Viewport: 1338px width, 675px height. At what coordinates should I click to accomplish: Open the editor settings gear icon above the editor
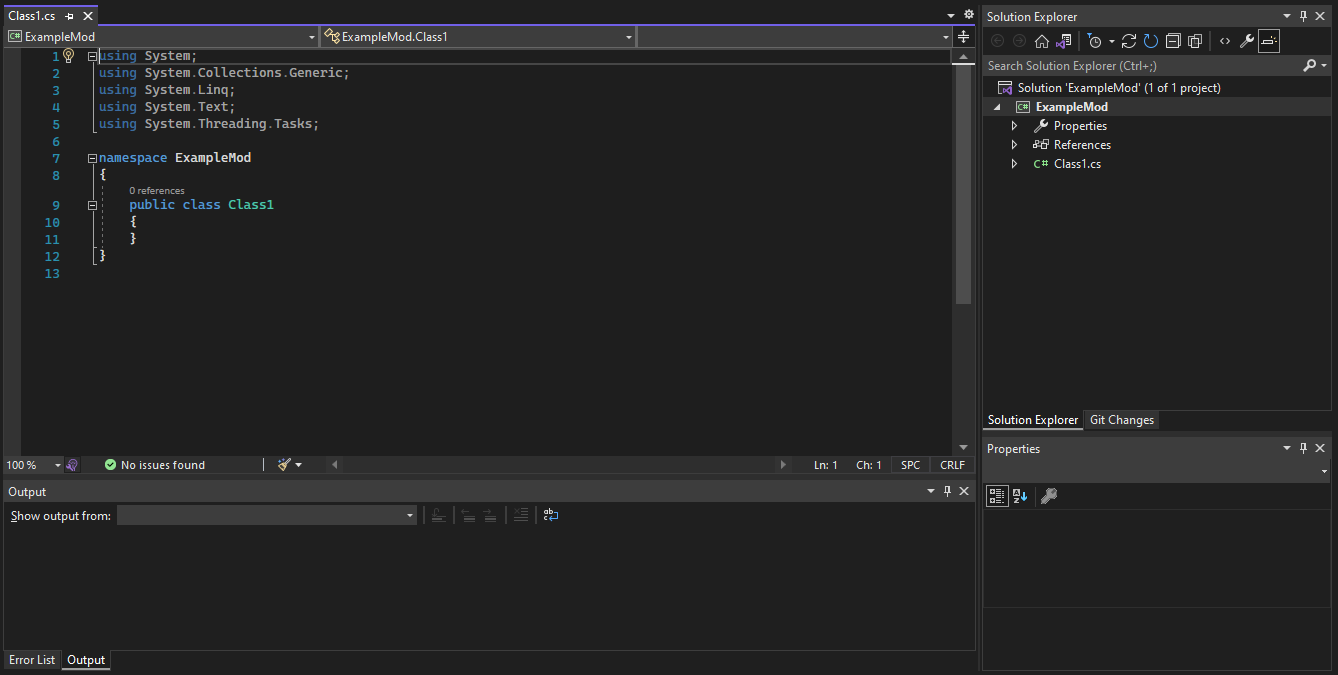coord(968,15)
